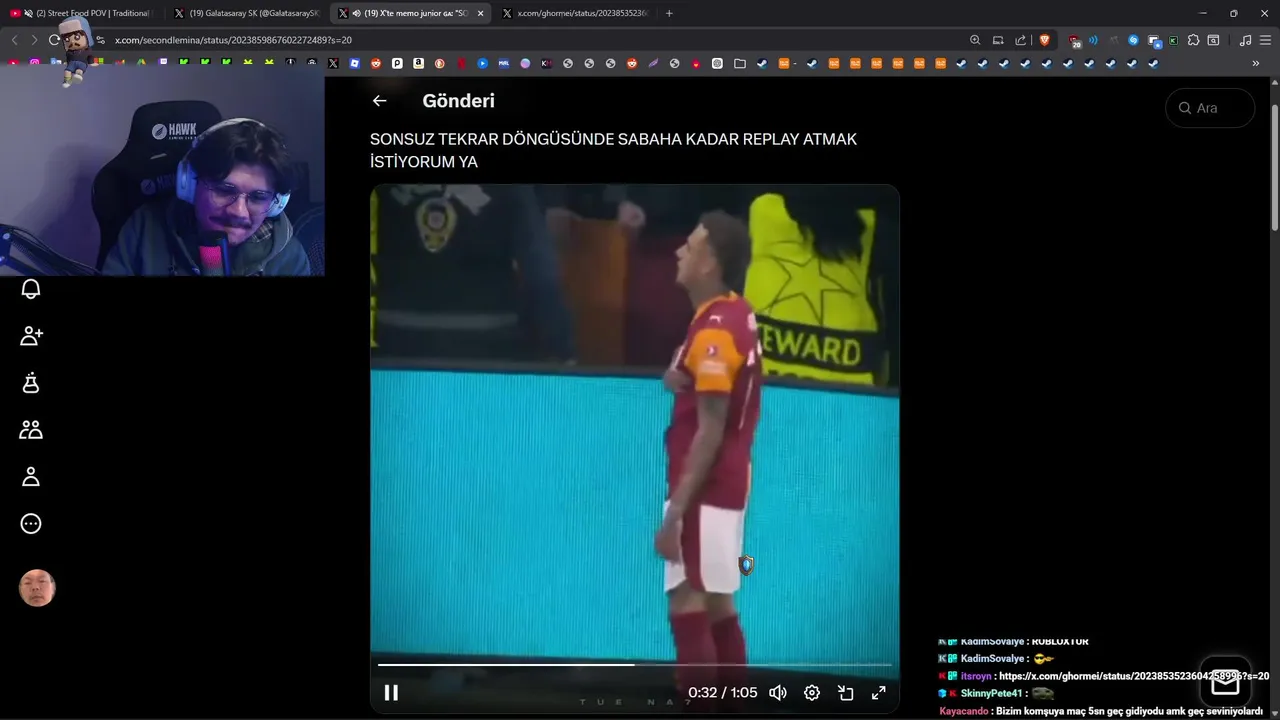The height and width of the screenshot is (720, 1280).
Task: Open the Extensions puzzle-piece menu
Action: click(x=1193, y=40)
